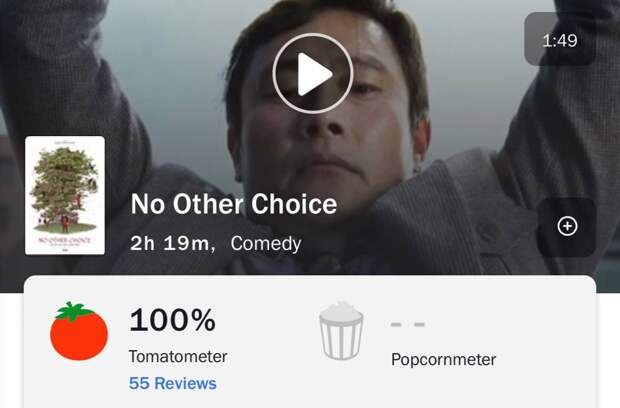Click the 1:49 trailer duration badge
Screen dimensions: 620x408
click(560, 40)
